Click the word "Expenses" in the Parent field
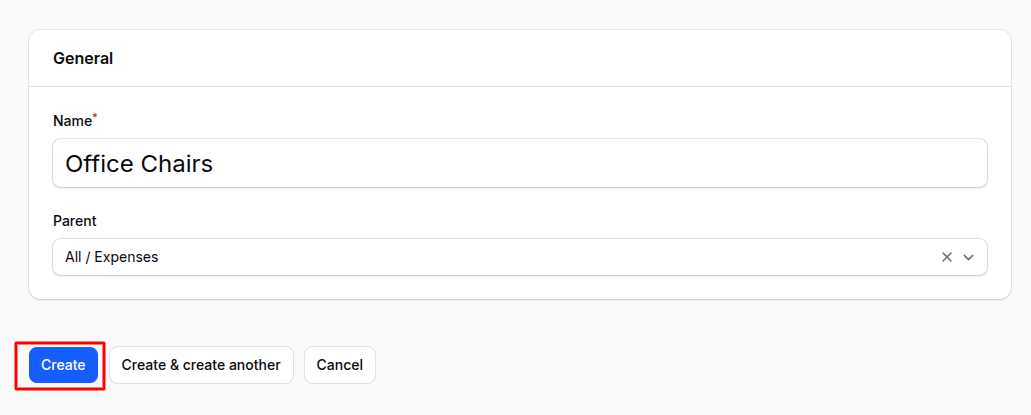1031x415 pixels. (x=126, y=257)
